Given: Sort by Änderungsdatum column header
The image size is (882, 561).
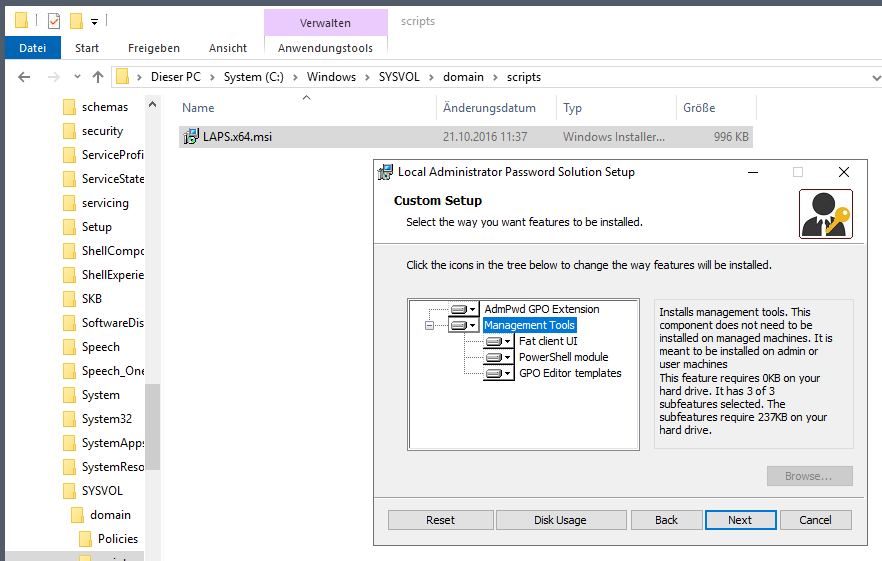Looking at the screenshot, I should pos(497,107).
